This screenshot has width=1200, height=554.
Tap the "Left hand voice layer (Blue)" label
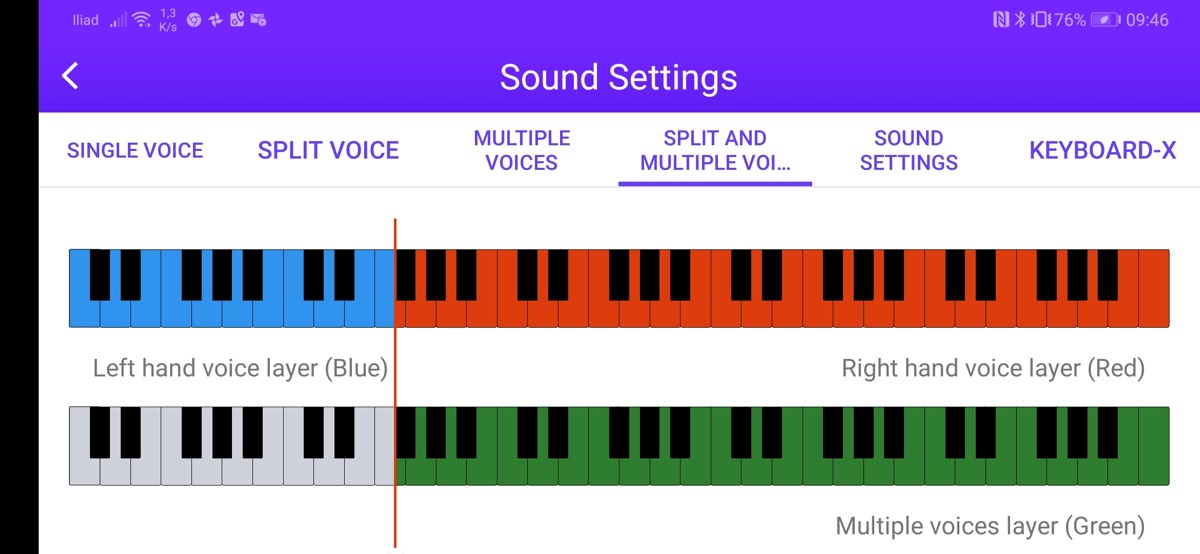click(x=240, y=368)
